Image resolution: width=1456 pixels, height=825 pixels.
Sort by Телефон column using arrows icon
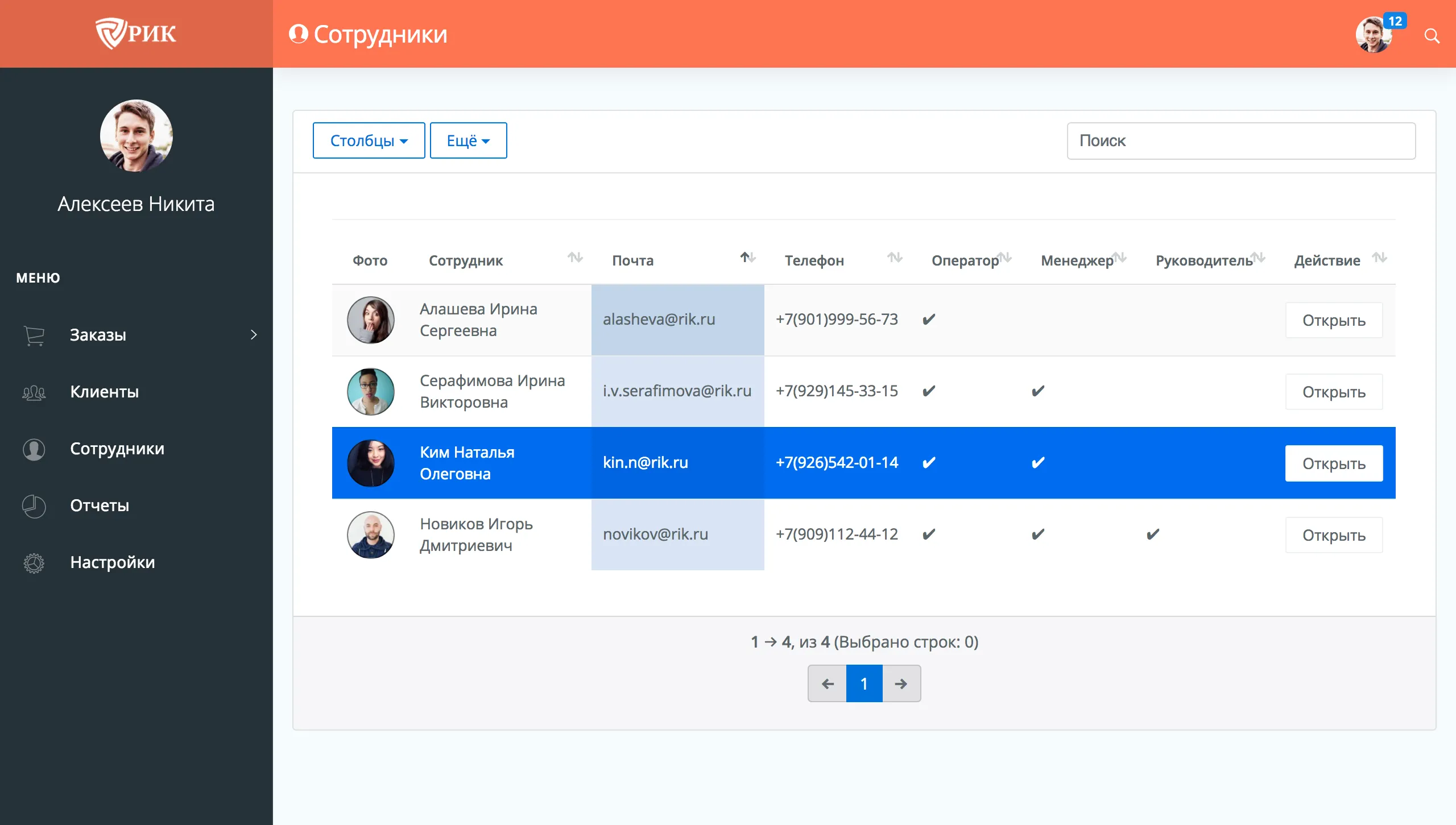[895, 258]
